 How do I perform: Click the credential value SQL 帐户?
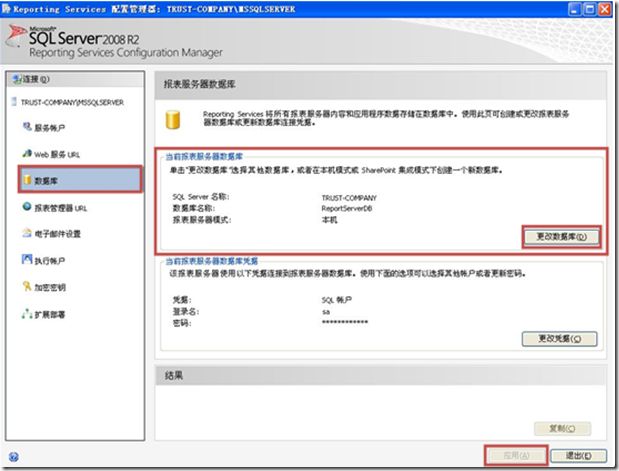coord(336,300)
